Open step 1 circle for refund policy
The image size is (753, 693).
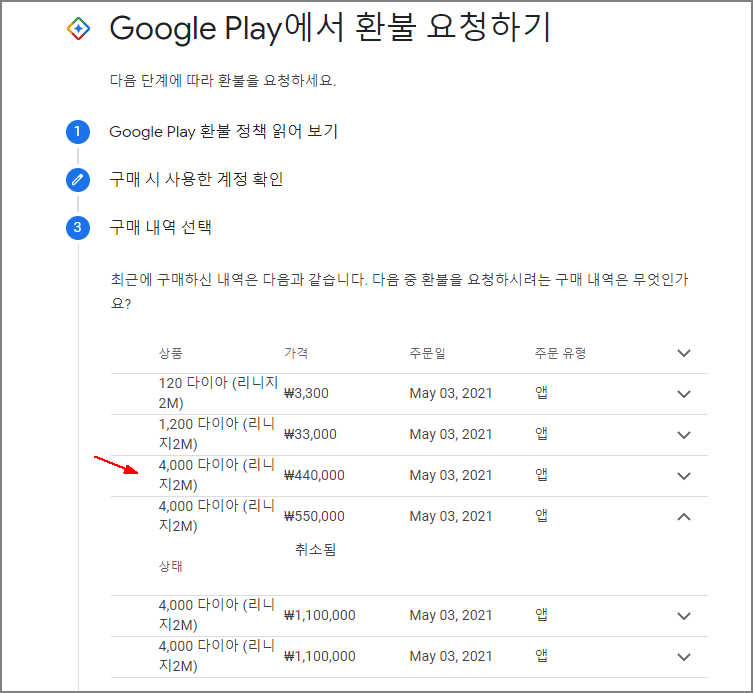pyautogui.click(x=78, y=132)
